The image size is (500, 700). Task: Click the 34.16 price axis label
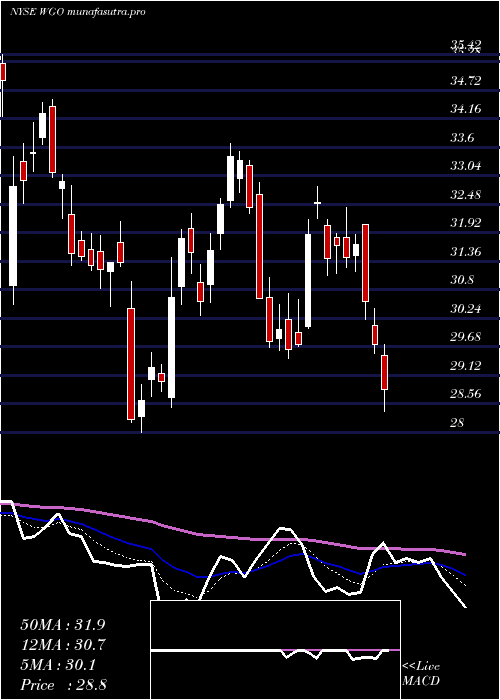(x=466, y=108)
